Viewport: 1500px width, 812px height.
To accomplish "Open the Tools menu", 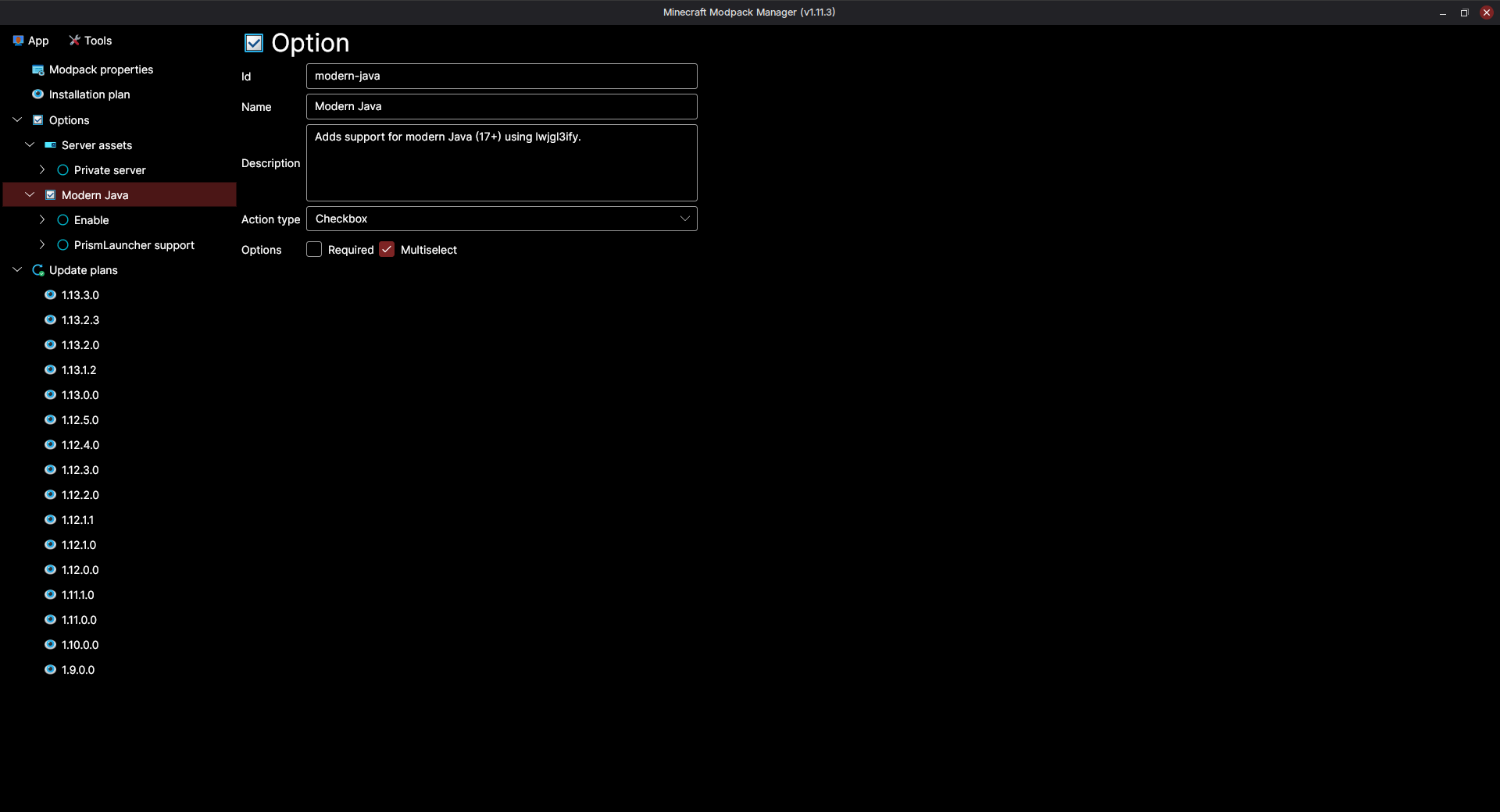I will [x=90, y=41].
